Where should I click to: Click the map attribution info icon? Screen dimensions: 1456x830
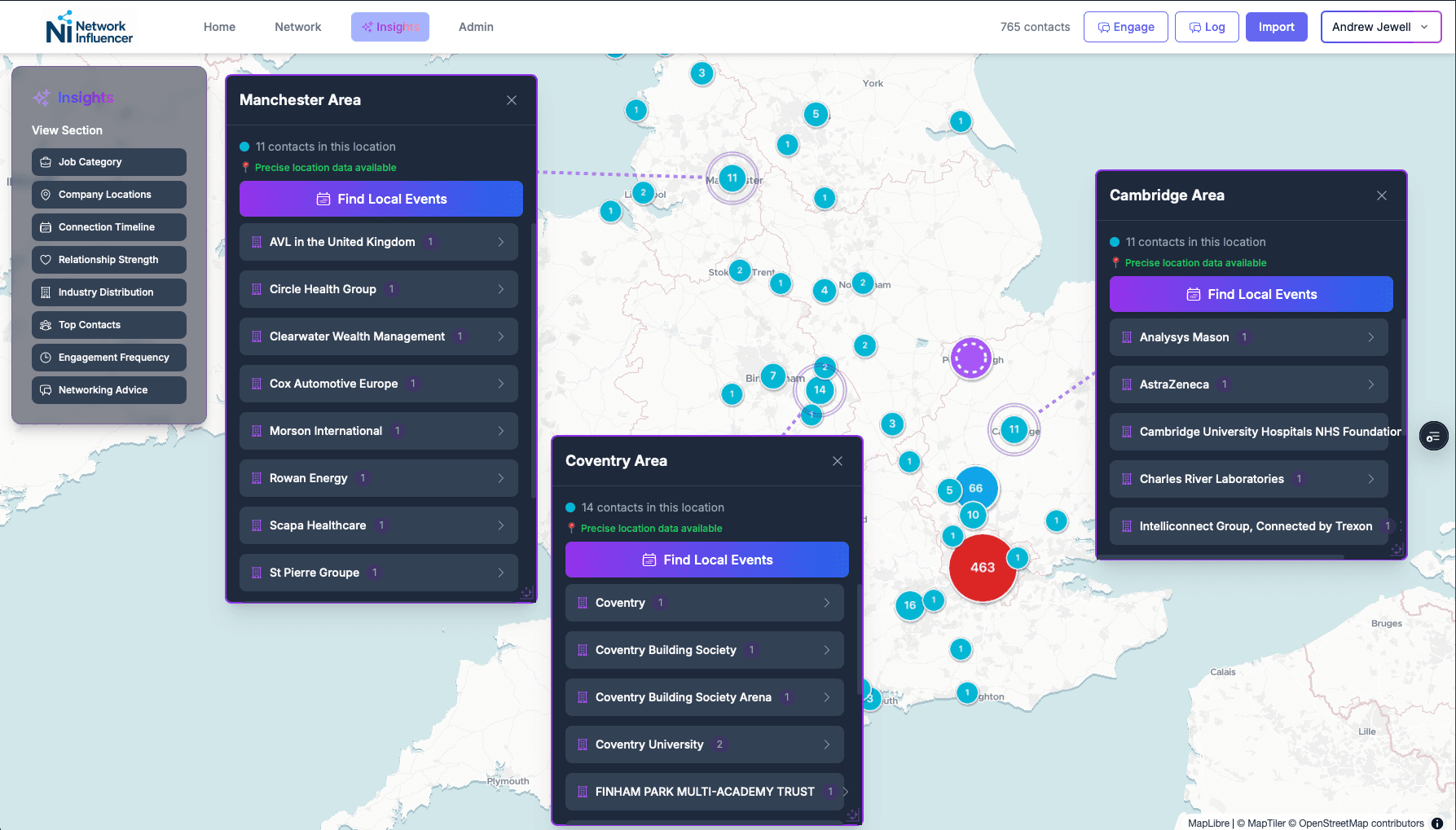1437,823
